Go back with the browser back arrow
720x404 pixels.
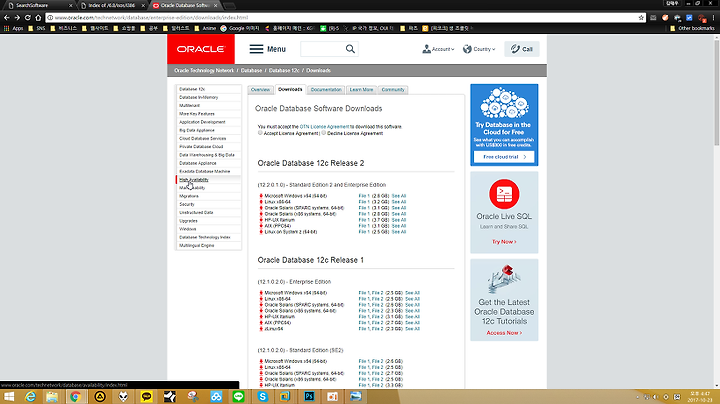click(x=6, y=17)
